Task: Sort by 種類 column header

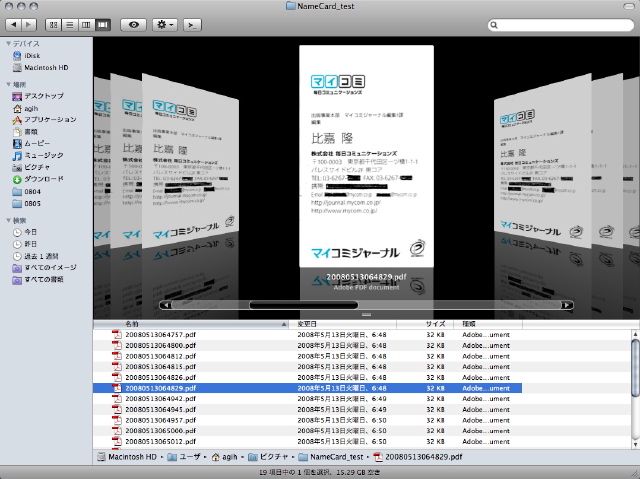Action: 488,324
